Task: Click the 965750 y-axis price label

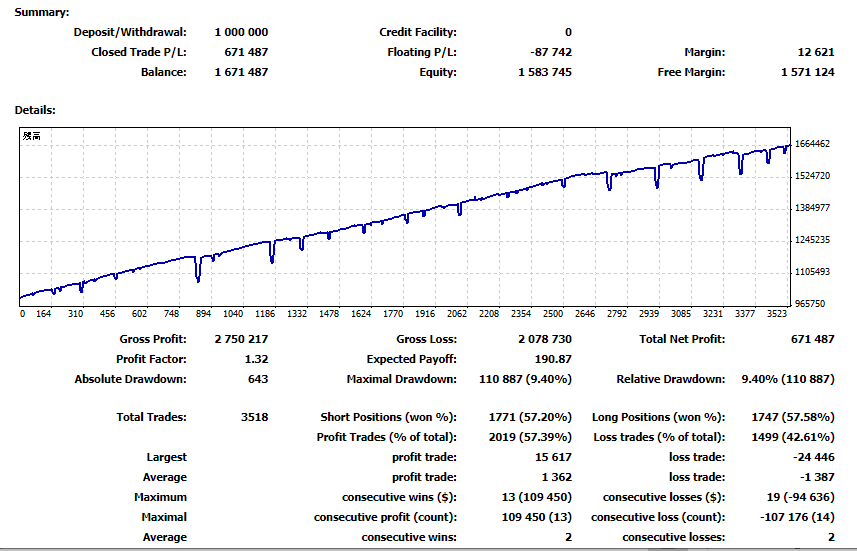Action: [x=811, y=303]
